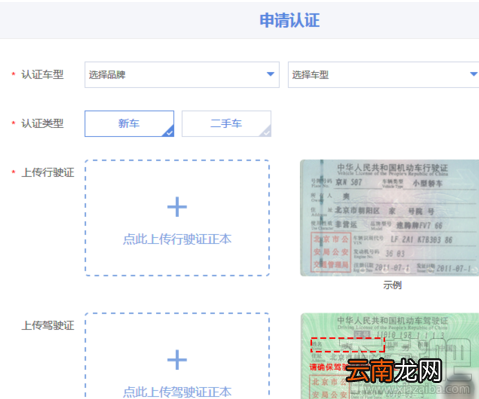Viewport: 479px width, 399px height.
Task: View the driving license example image
Action: [389, 356]
